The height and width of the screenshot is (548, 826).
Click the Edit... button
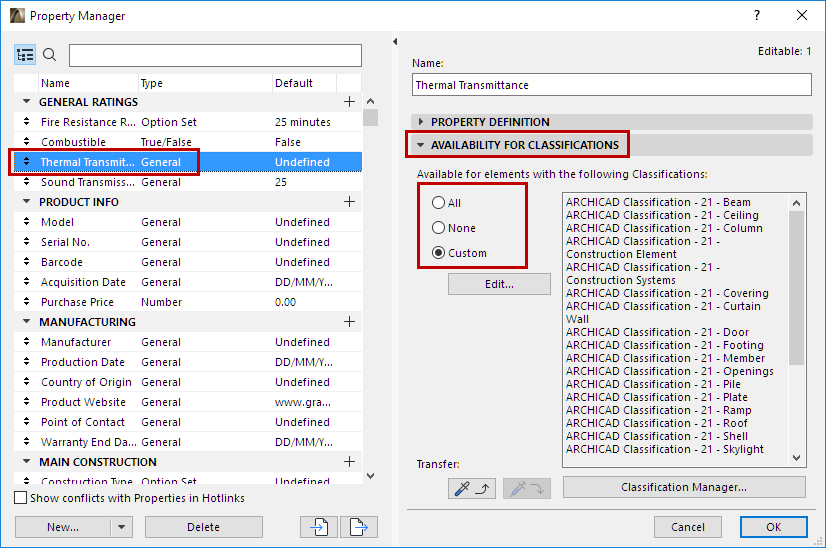click(499, 284)
